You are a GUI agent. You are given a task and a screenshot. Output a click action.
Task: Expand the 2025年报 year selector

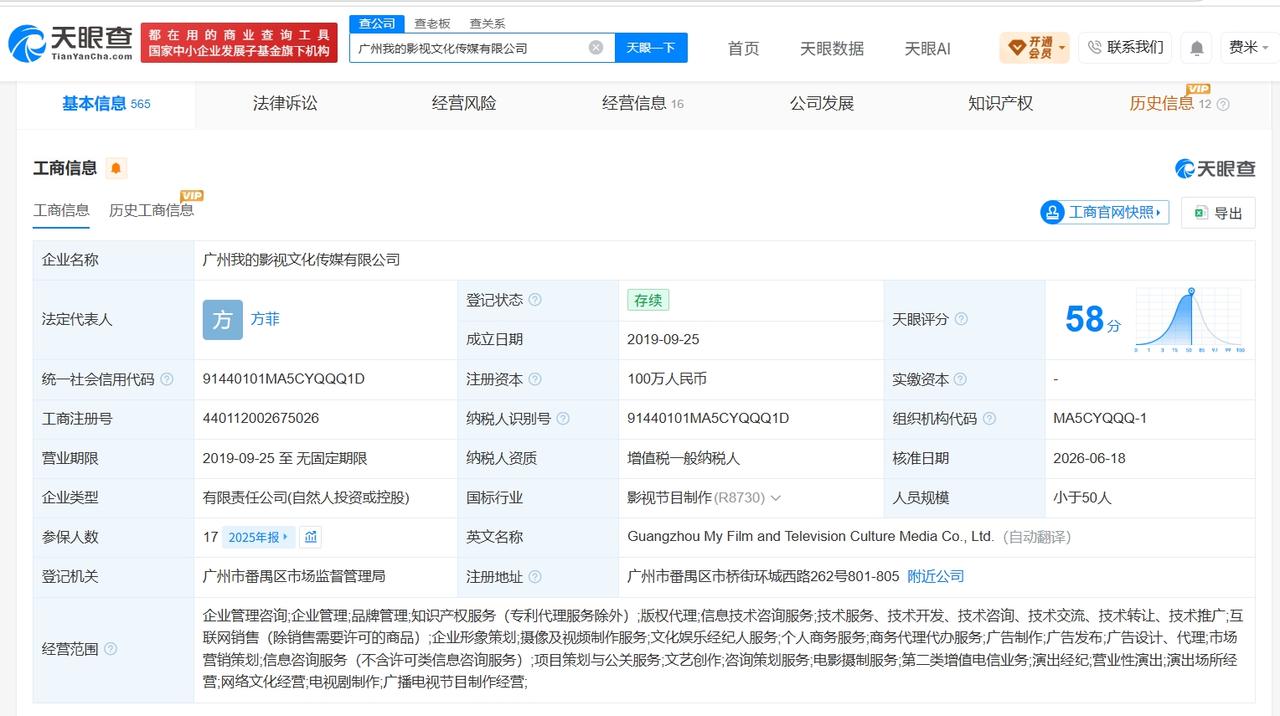coord(258,537)
